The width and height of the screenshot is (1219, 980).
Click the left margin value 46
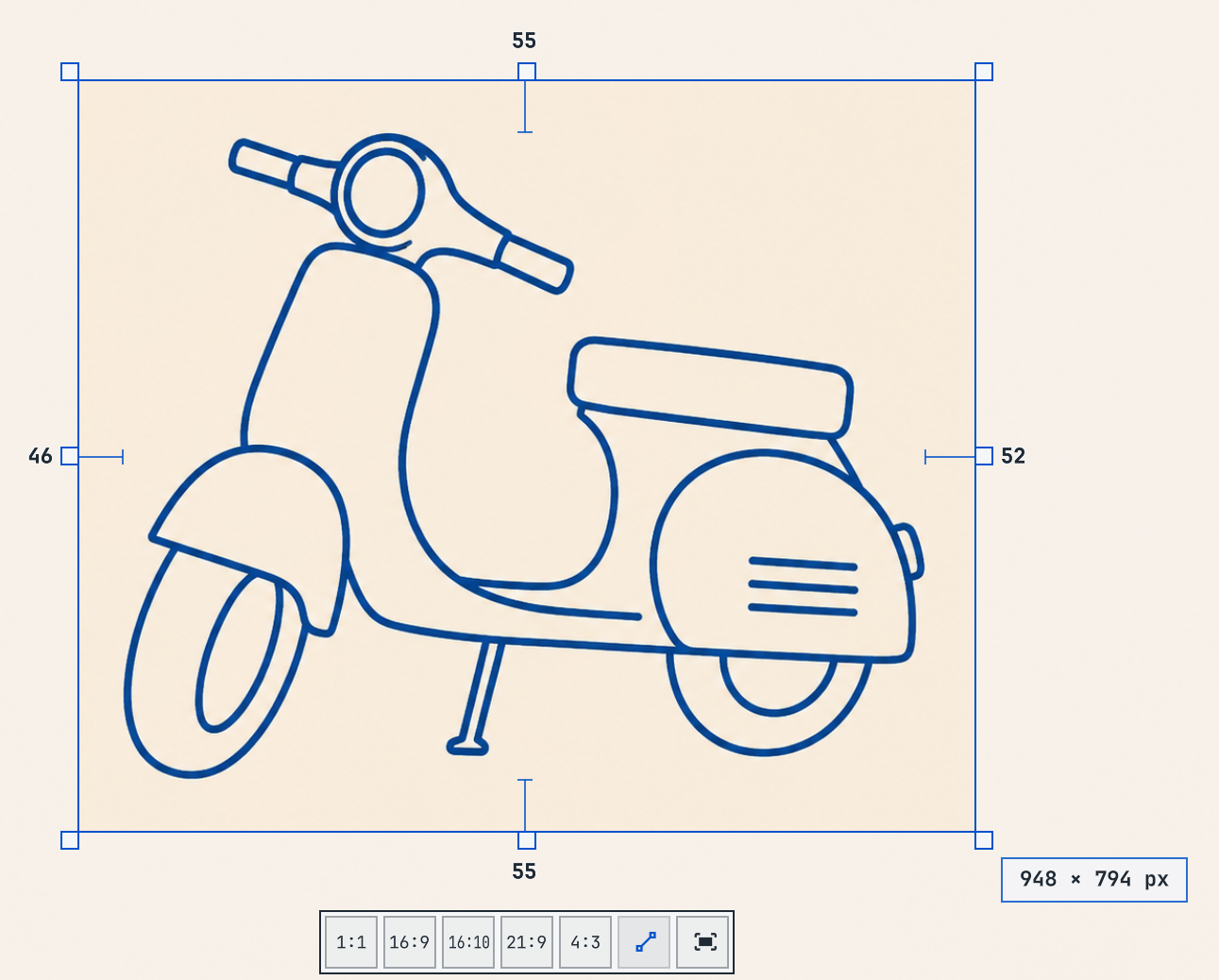(41, 456)
